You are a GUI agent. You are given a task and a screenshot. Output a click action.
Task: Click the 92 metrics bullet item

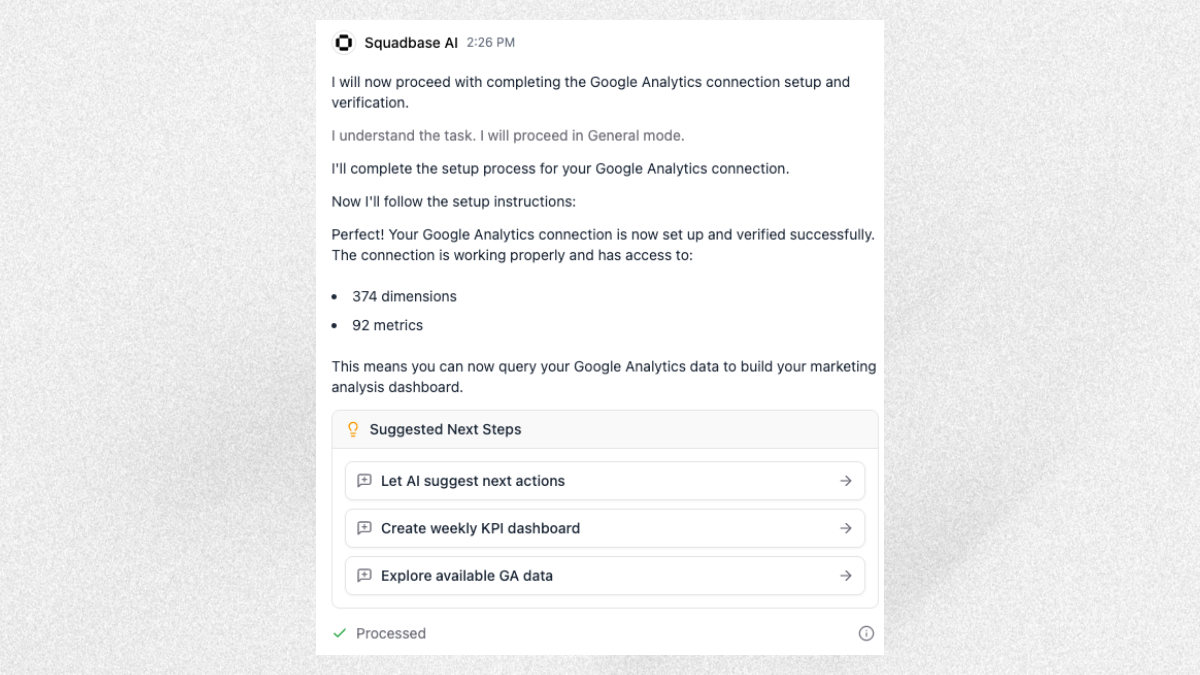pyautogui.click(x=387, y=325)
